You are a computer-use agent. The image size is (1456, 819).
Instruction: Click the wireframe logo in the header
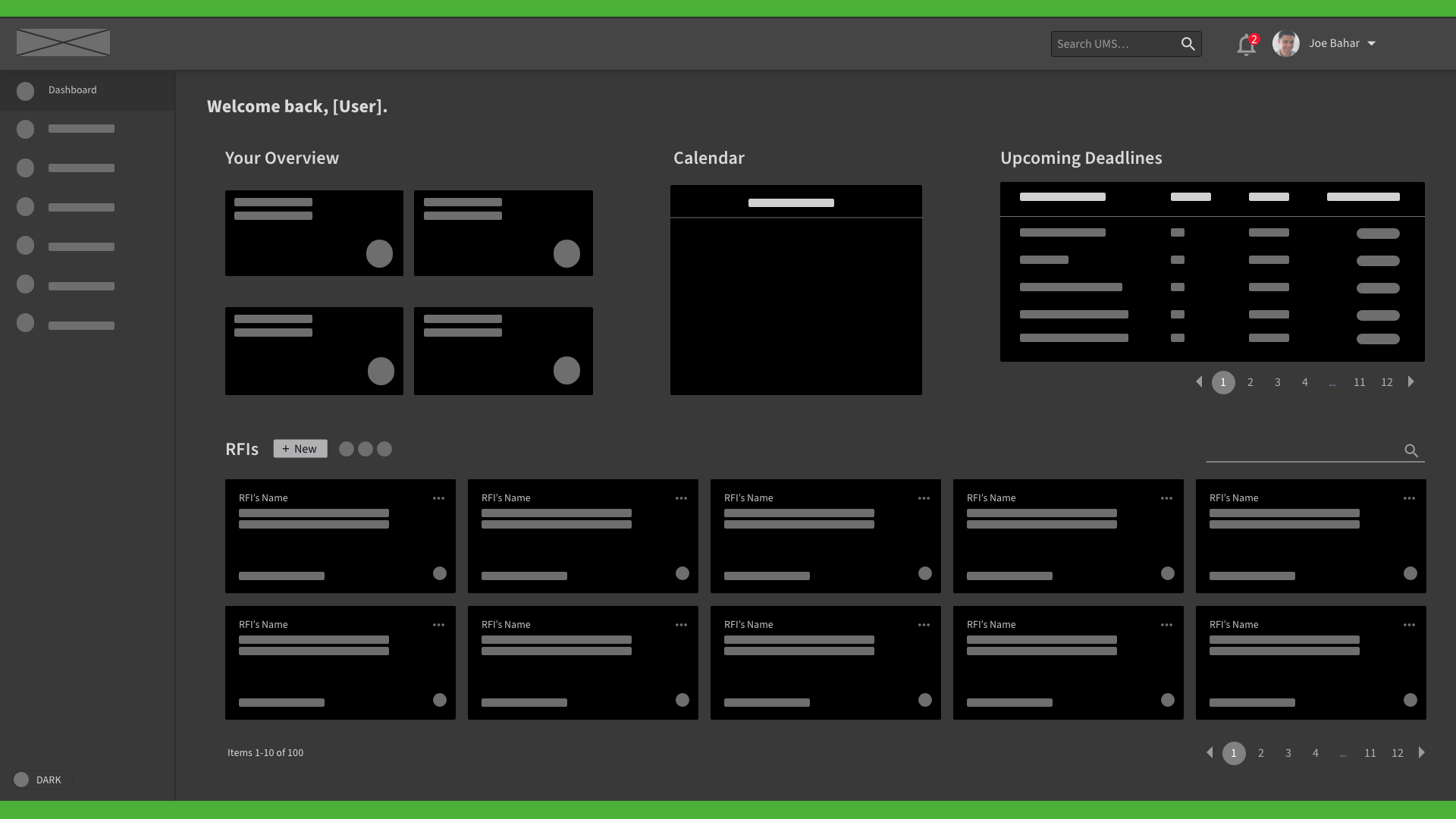coord(63,42)
